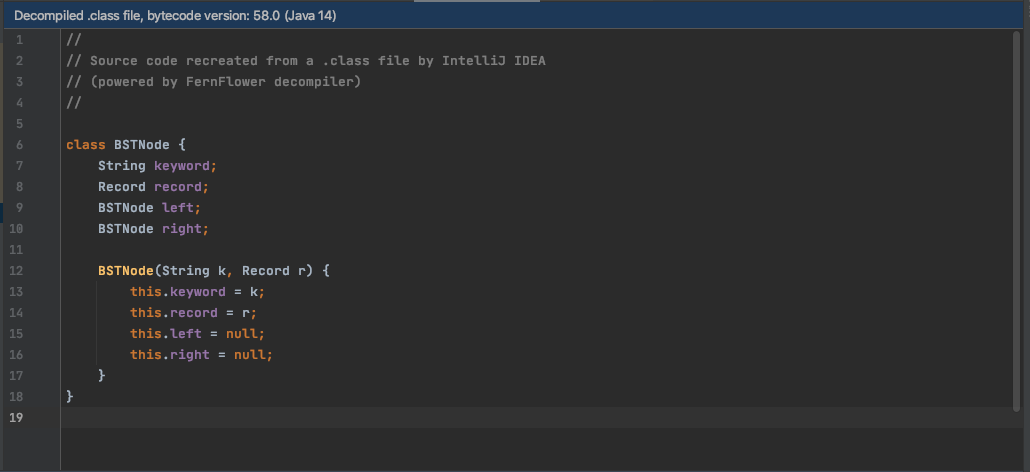Image resolution: width=1030 pixels, height=472 pixels.
Task: Click line number 5 in the gutter
Action: (x=19, y=123)
